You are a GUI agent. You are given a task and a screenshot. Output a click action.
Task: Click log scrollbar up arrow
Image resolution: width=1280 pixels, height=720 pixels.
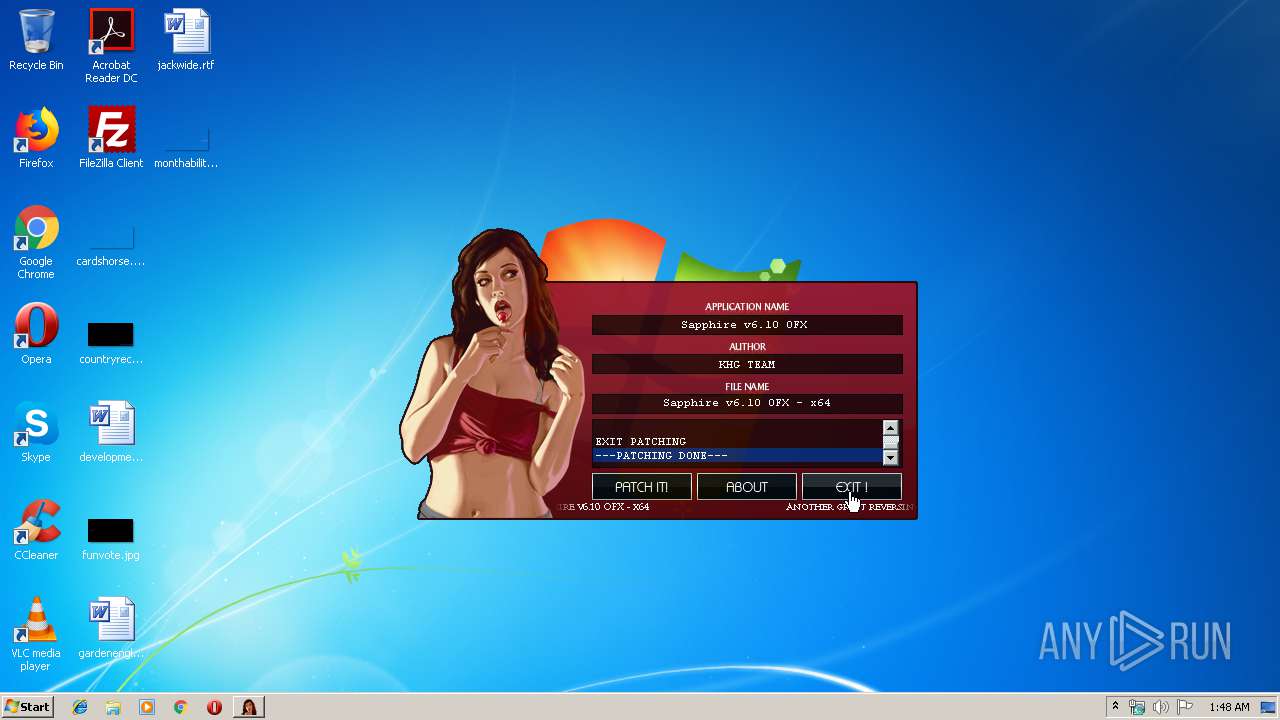[890, 428]
